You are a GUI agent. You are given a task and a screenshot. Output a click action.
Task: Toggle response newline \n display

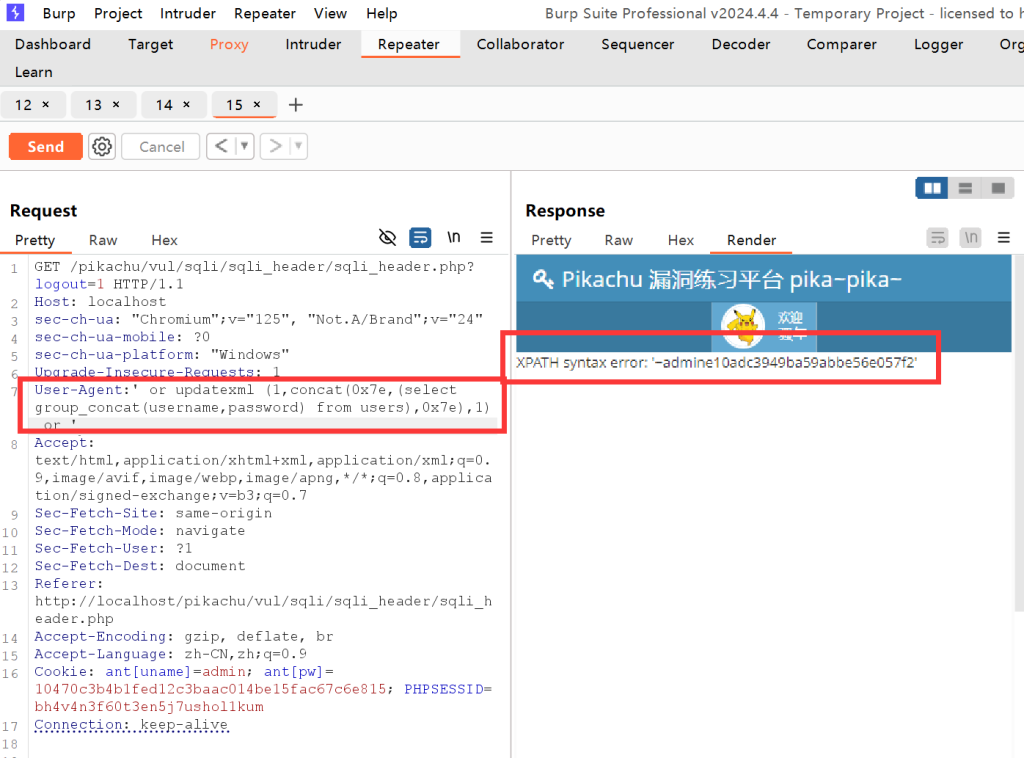tap(971, 238)
